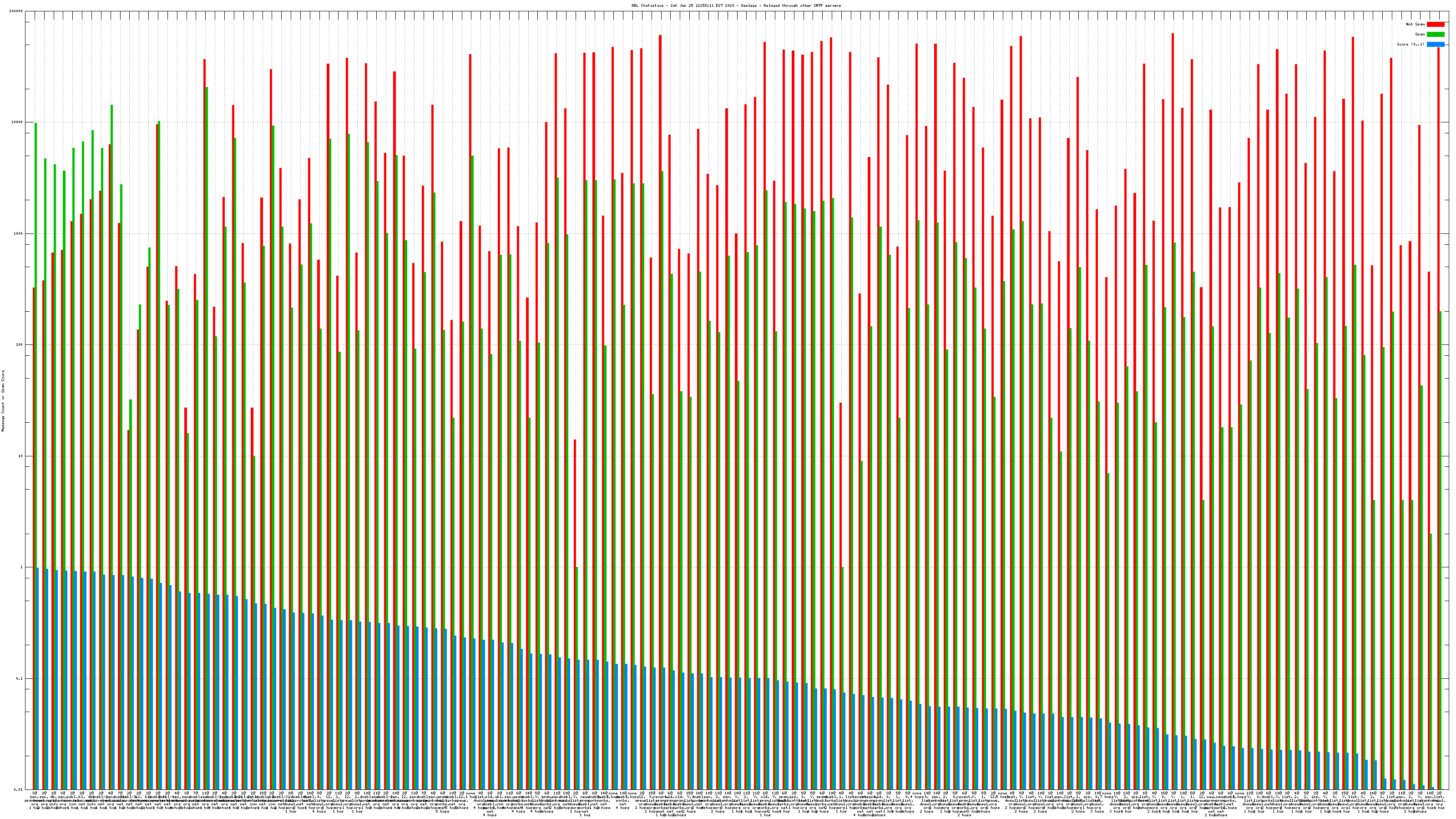Screen dimensions: 1456x819
Task: Click the 100000 y-axis tick label
Action: 16,11
